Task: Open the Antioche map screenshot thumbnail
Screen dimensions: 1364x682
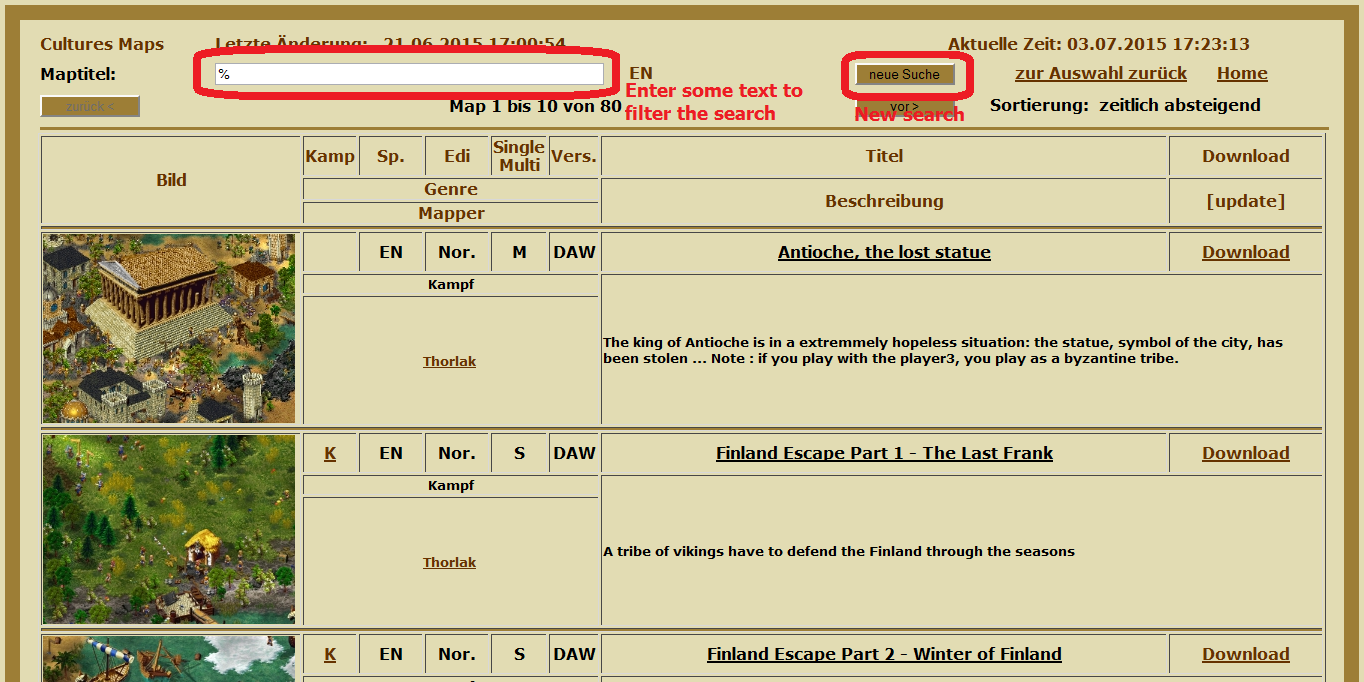Action: tap(169, 328)
